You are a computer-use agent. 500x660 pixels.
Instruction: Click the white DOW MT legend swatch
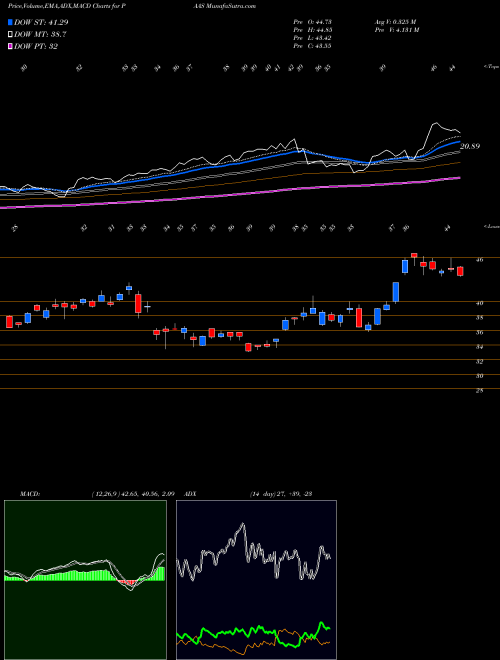coord(11,35)
